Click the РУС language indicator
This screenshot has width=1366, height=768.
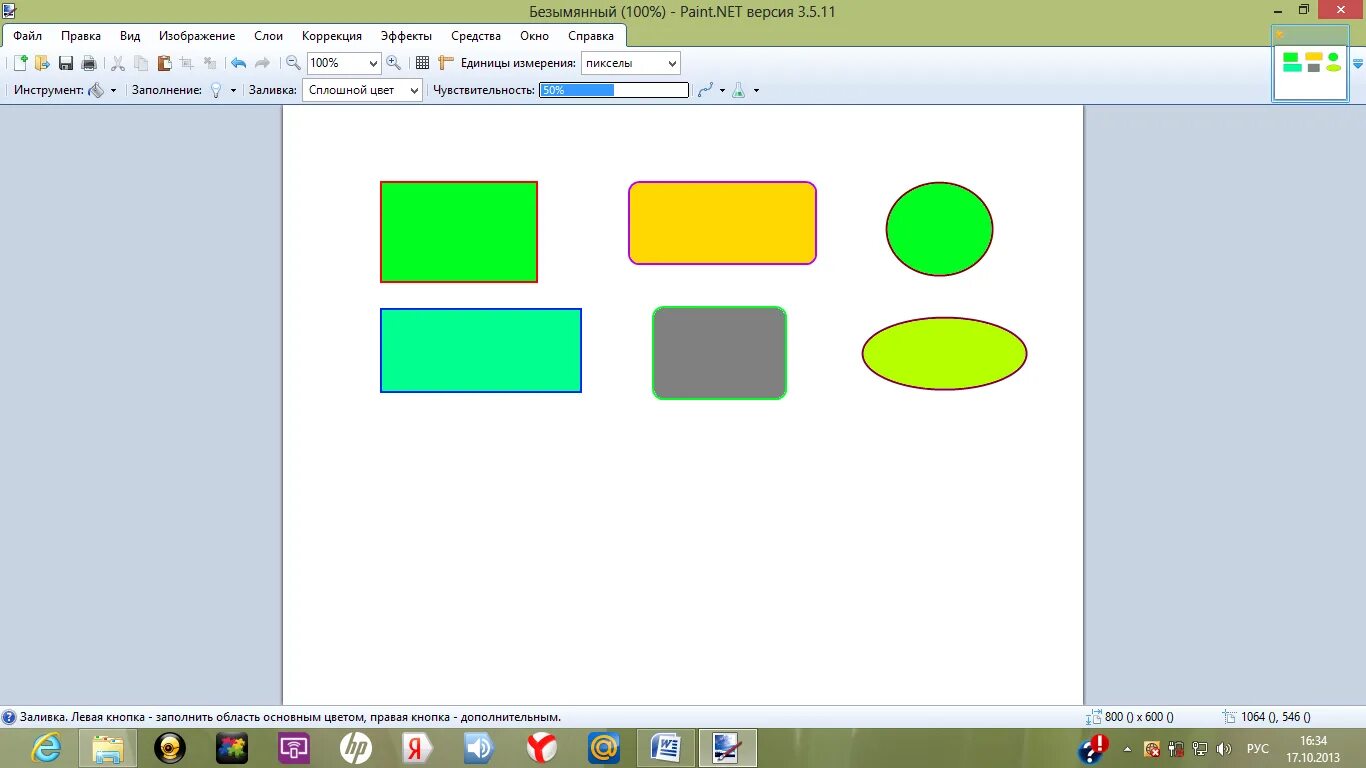(1258, 749)
